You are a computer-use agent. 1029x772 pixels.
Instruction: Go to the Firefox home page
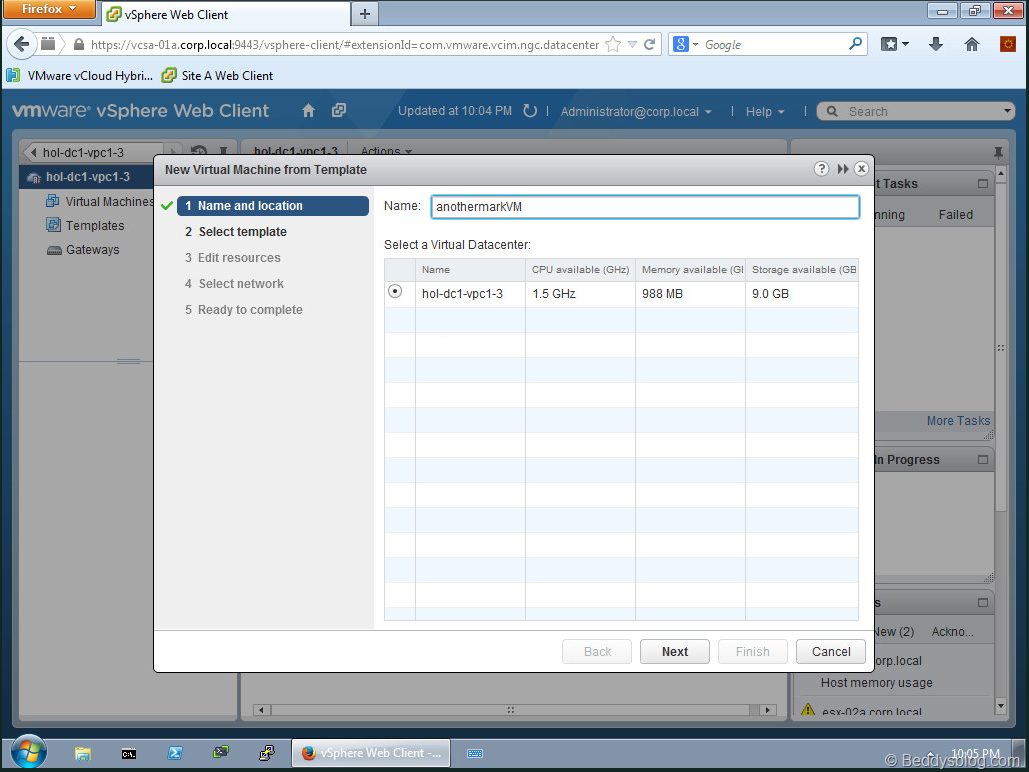(972, 44)
